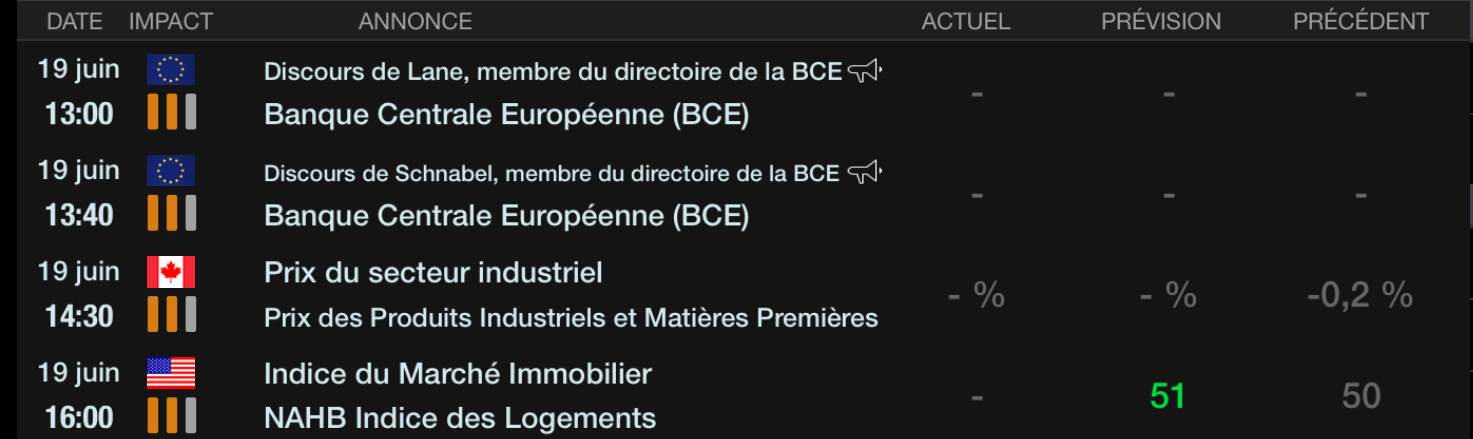Click the megaphone icon beside Lane speech

864,71
